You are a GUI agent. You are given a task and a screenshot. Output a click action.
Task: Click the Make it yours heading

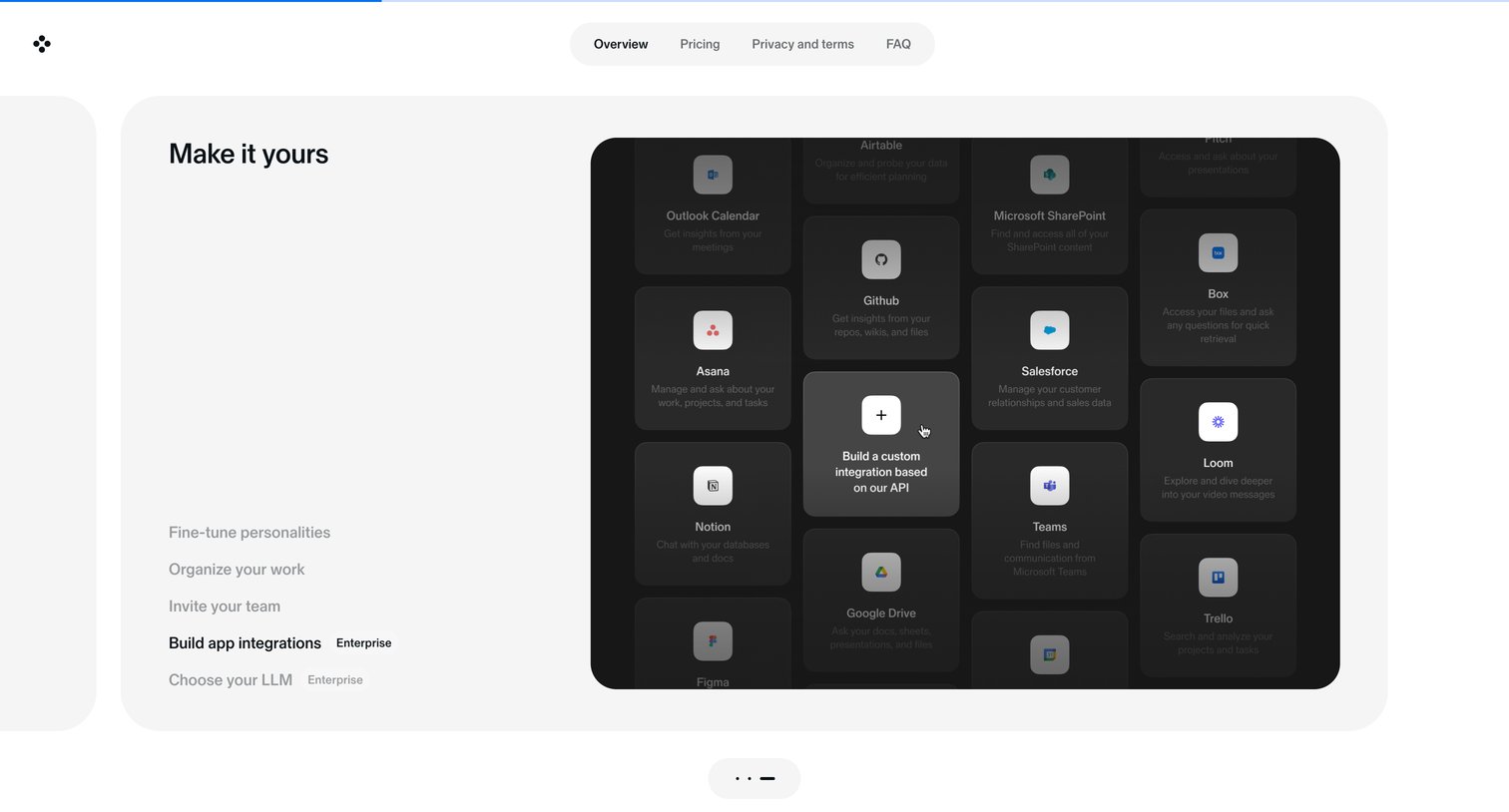click(x=249, y=154)
